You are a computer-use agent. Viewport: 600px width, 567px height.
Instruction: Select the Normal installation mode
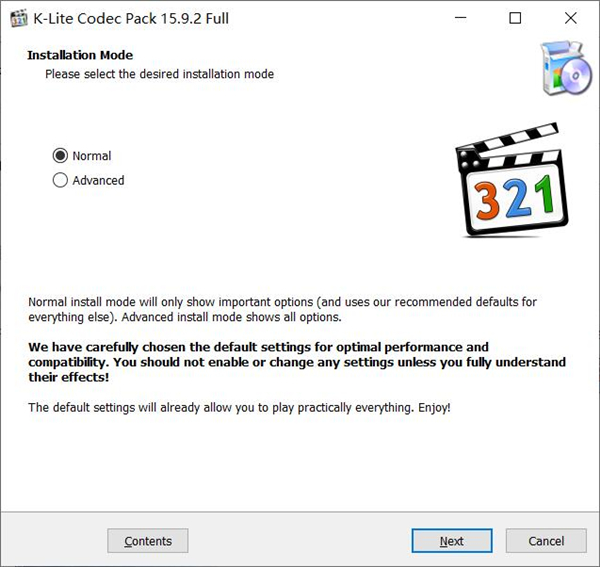60,156
